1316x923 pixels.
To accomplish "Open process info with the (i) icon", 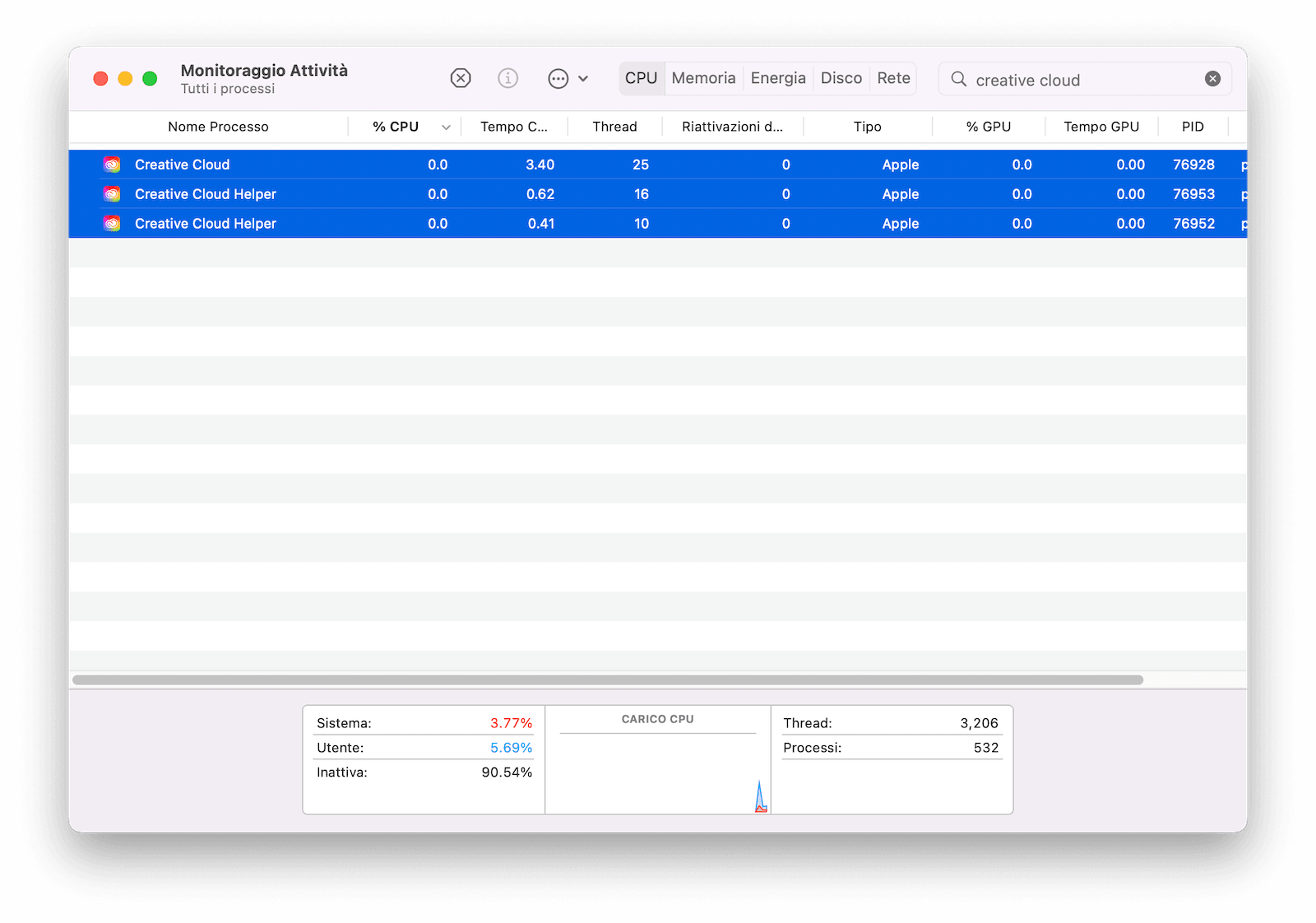I will [508, 78].
